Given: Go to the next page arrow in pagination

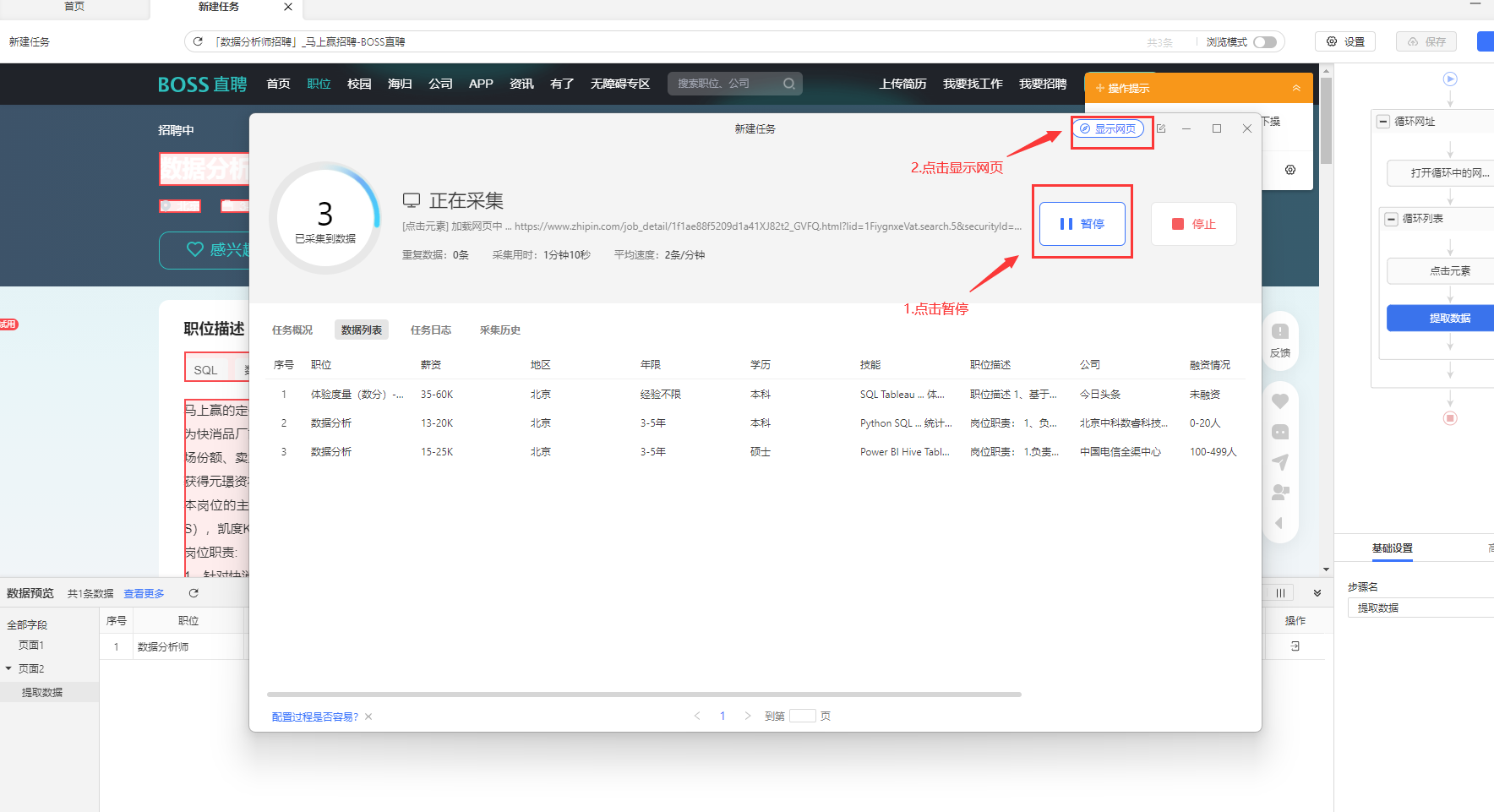Looking at the screenshot, I should click(748, 716).
